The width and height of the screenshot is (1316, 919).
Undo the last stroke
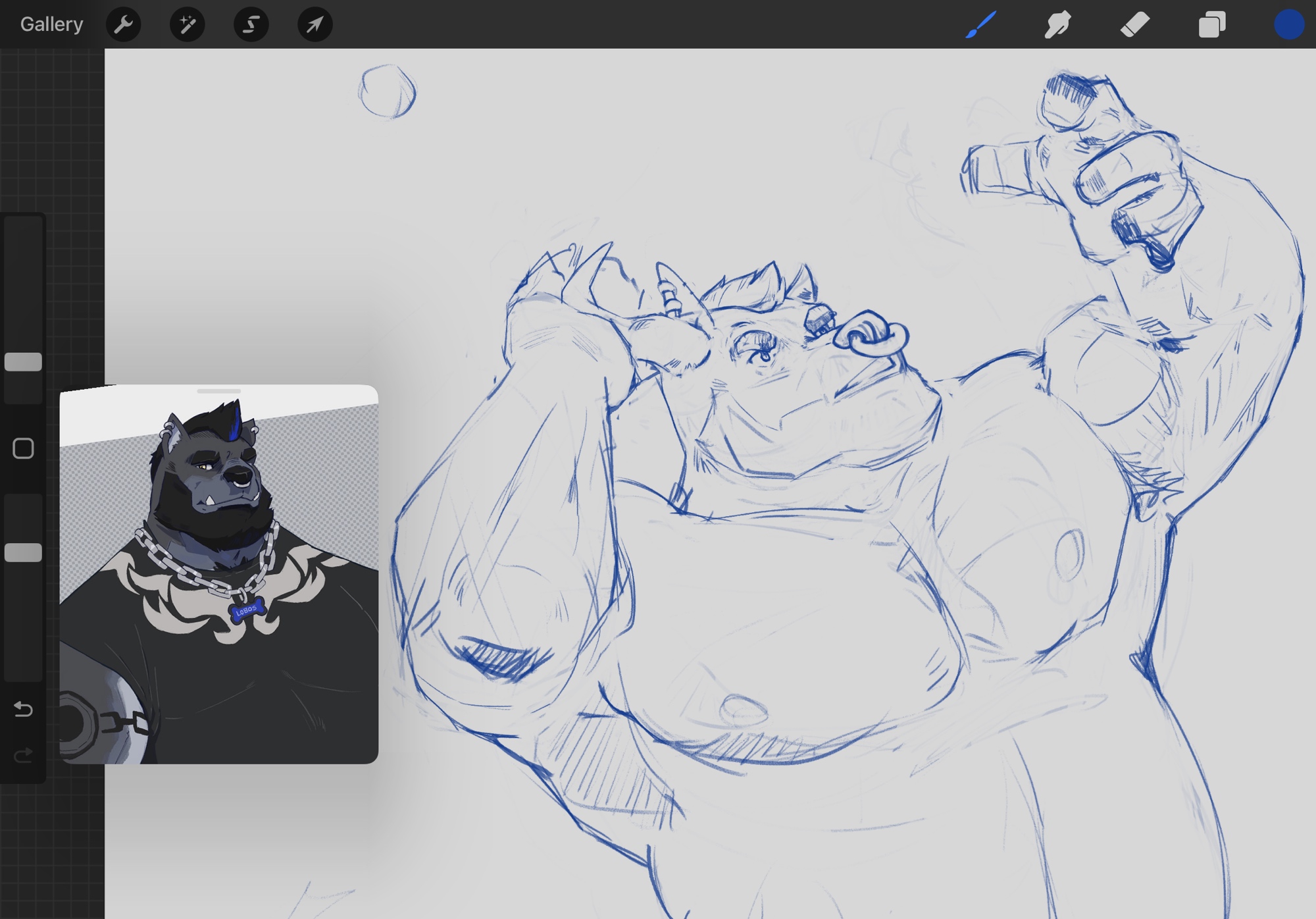tap(23, 709)
